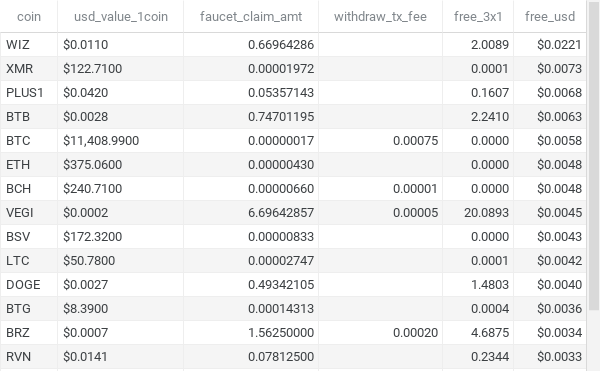The width and height of the screenshot is (600, 371).
Task: Select the RVN coin cell
Action: pos(29,357)
